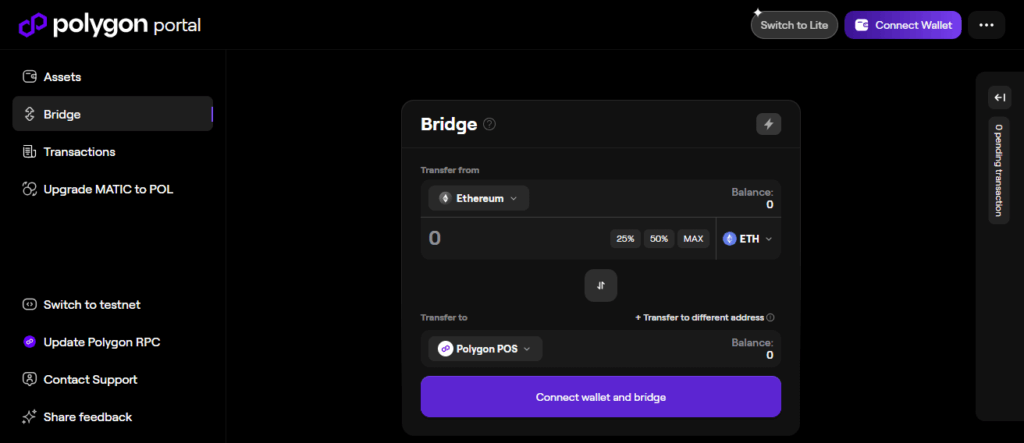
Task: Click the Polygon portal logo
Action: (x=110, y=24)
